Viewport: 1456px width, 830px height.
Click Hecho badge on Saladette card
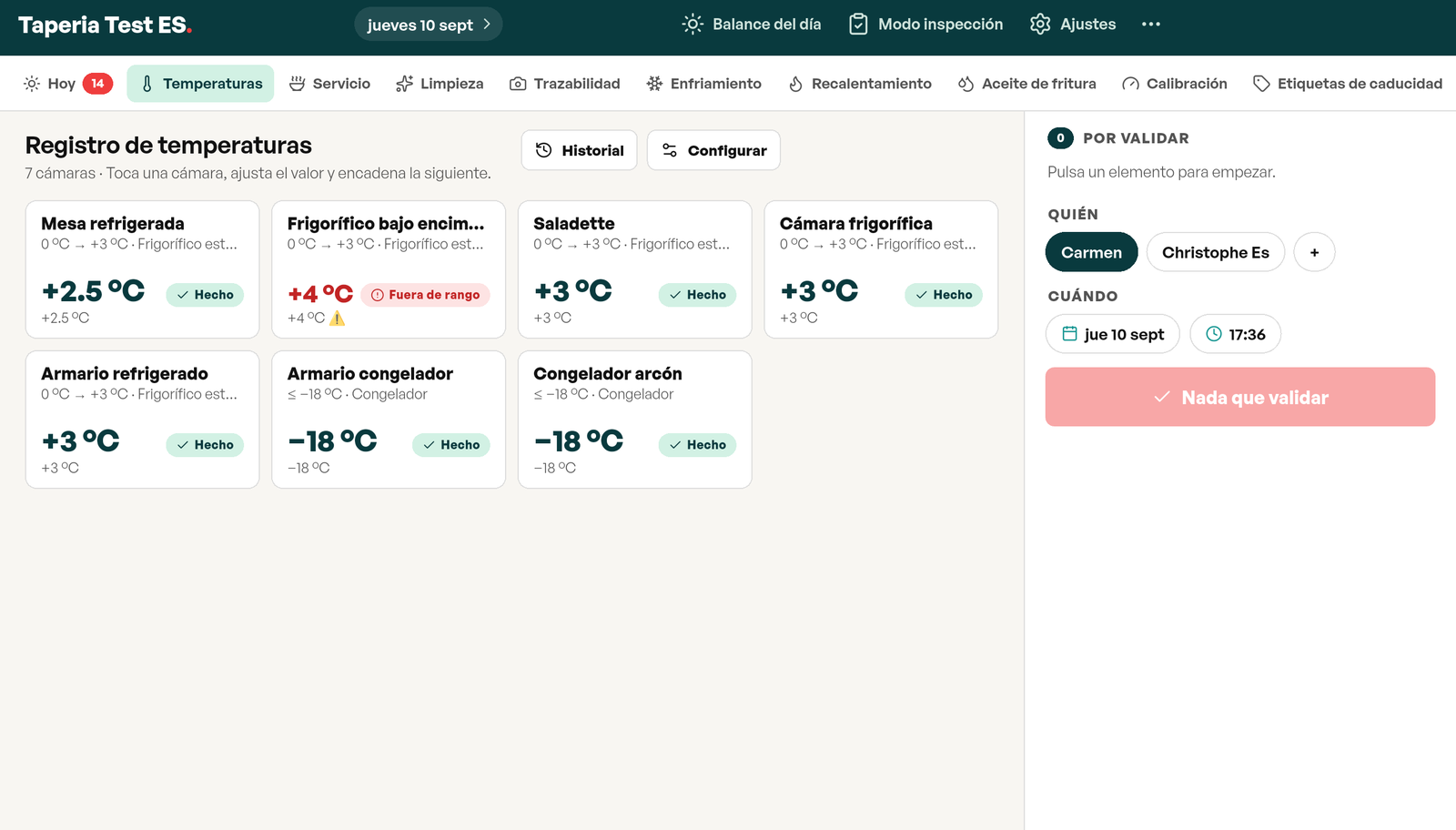697,295
